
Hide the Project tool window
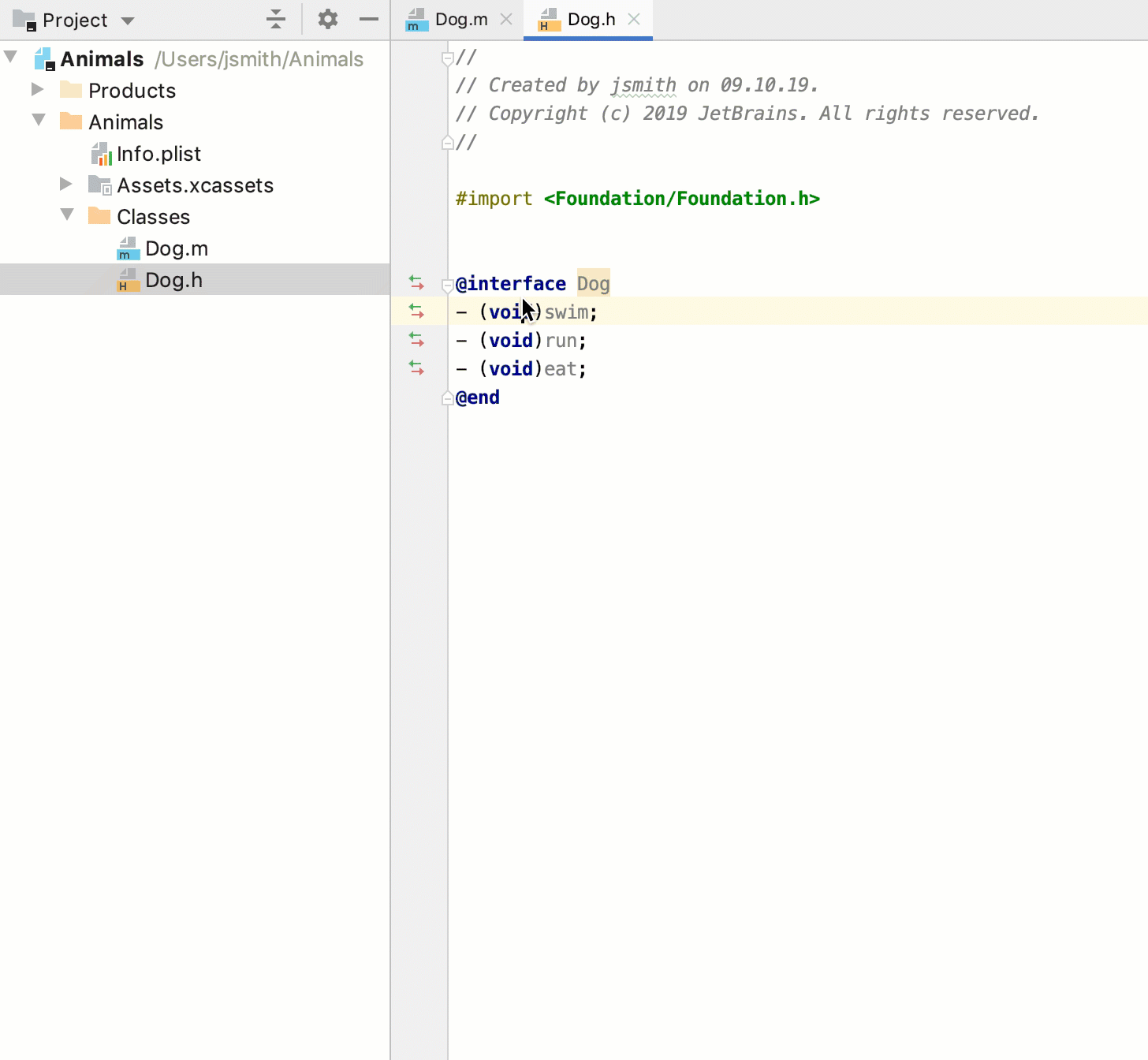pos(368,19)
